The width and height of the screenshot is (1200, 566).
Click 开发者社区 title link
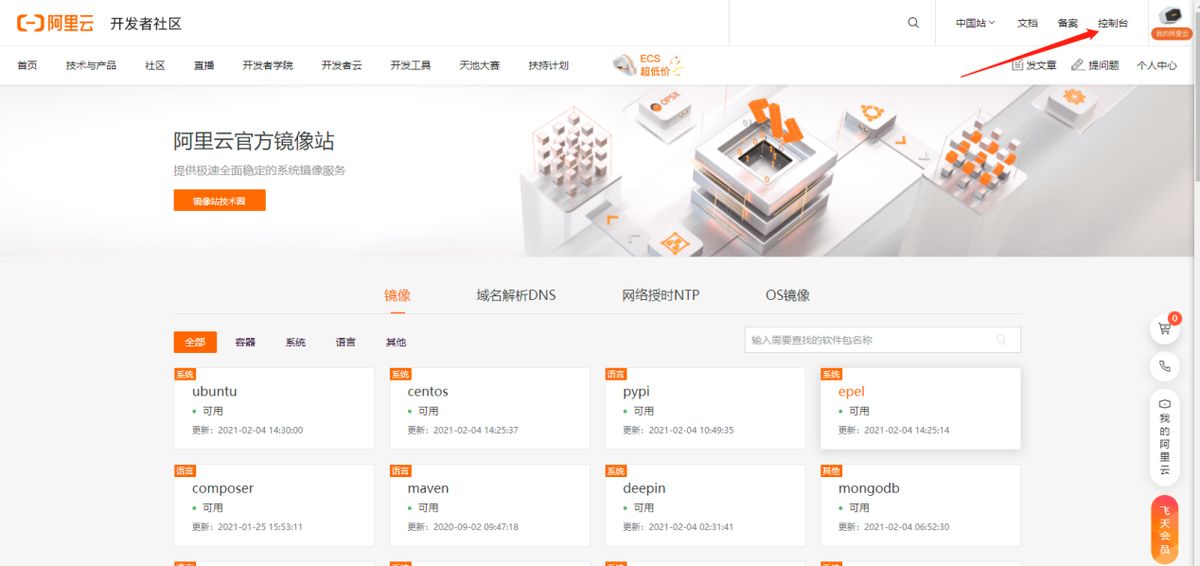coord(146,23)
